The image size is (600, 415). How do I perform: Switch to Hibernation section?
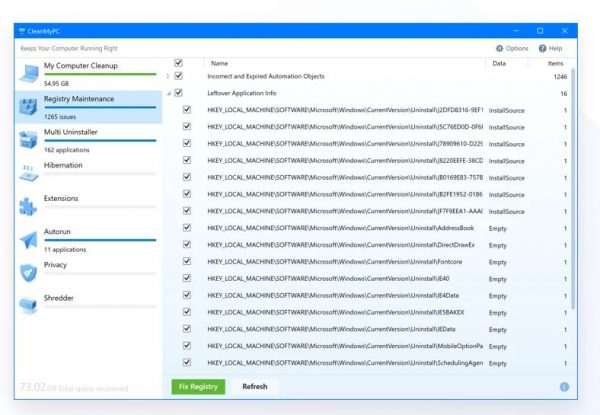[x=88, y=173]
